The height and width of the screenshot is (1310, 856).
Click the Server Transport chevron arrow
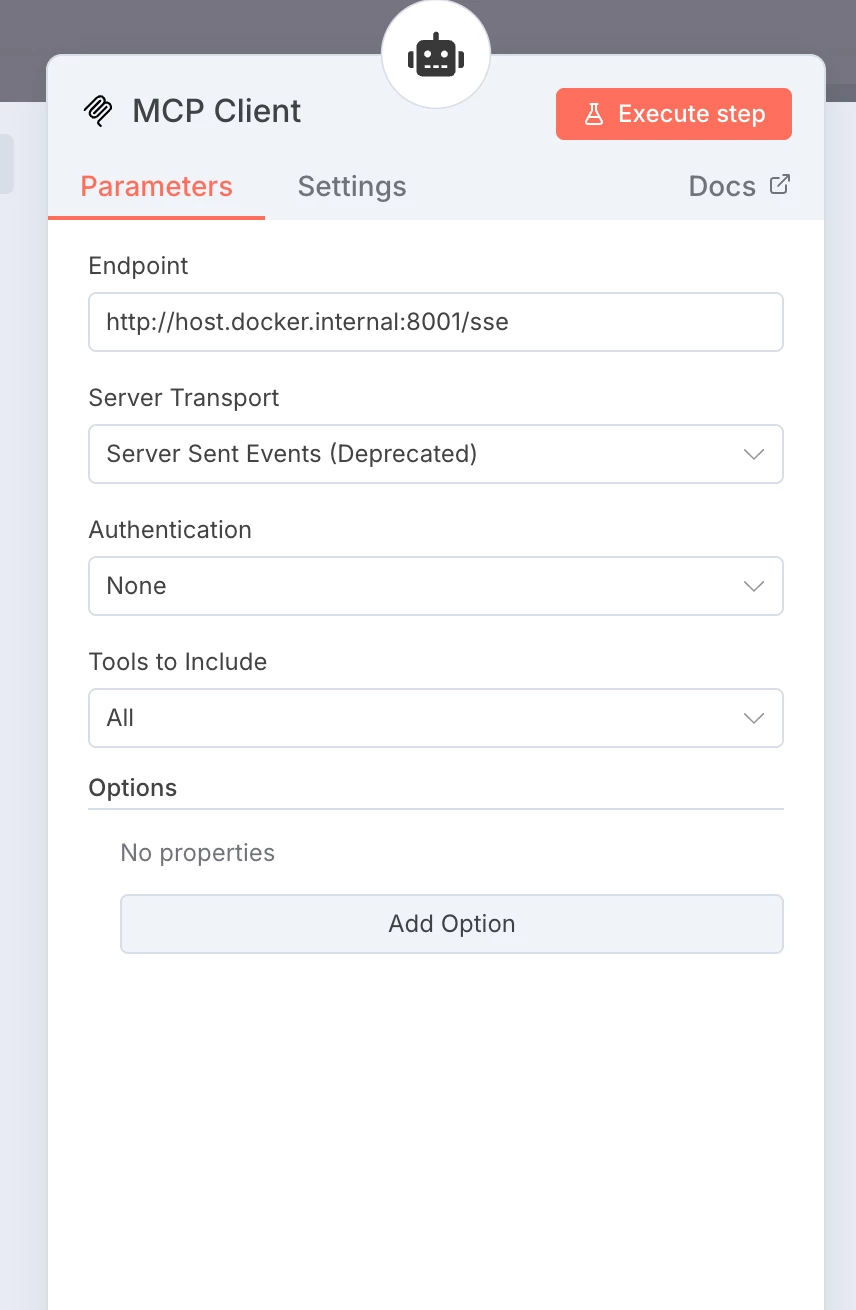coord(754,454)
